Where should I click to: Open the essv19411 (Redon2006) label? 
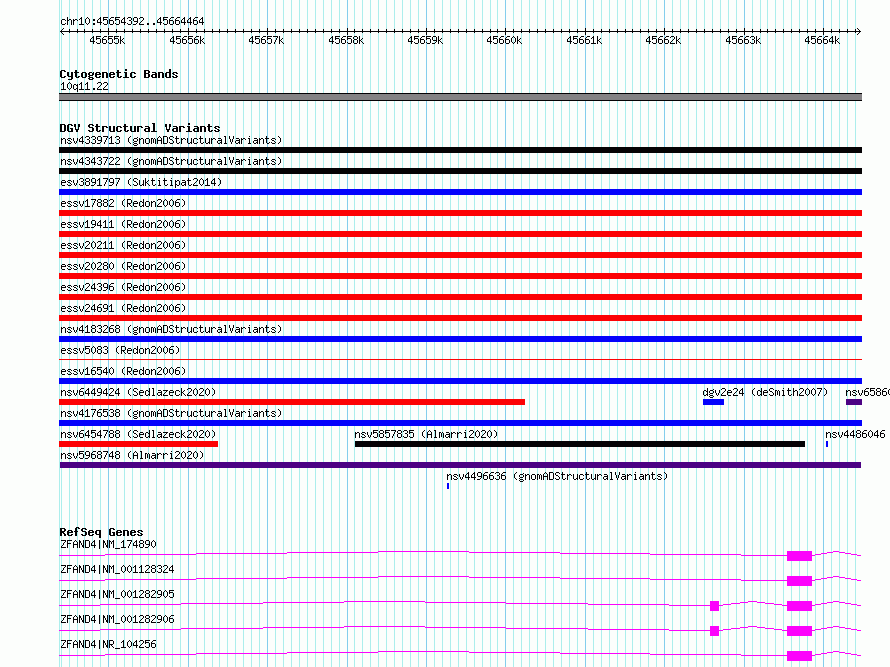123,224
